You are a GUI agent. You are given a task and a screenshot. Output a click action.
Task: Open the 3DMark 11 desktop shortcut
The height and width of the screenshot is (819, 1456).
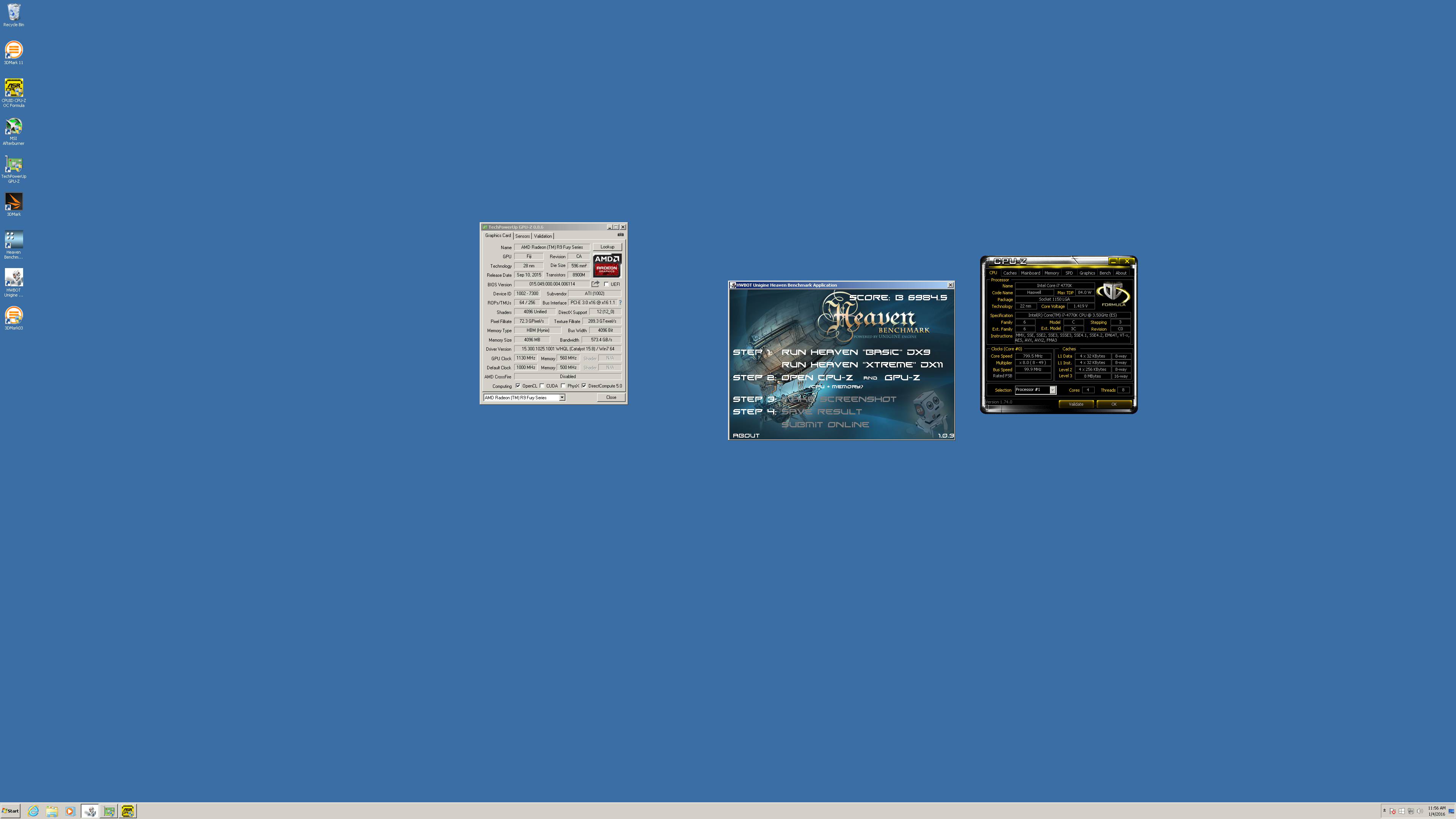tap(14, 53)
